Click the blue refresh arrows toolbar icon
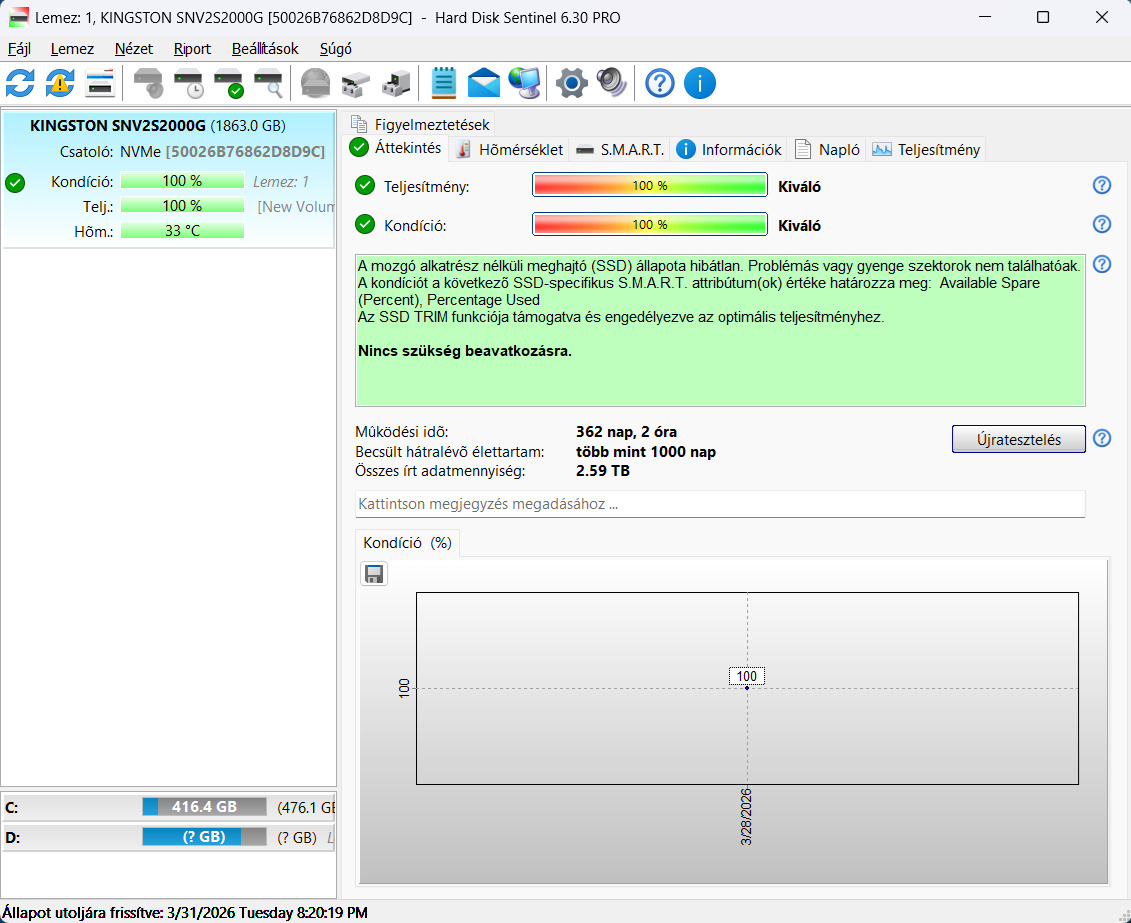The height and width of the screenshot is (923, 1131). 20,83
